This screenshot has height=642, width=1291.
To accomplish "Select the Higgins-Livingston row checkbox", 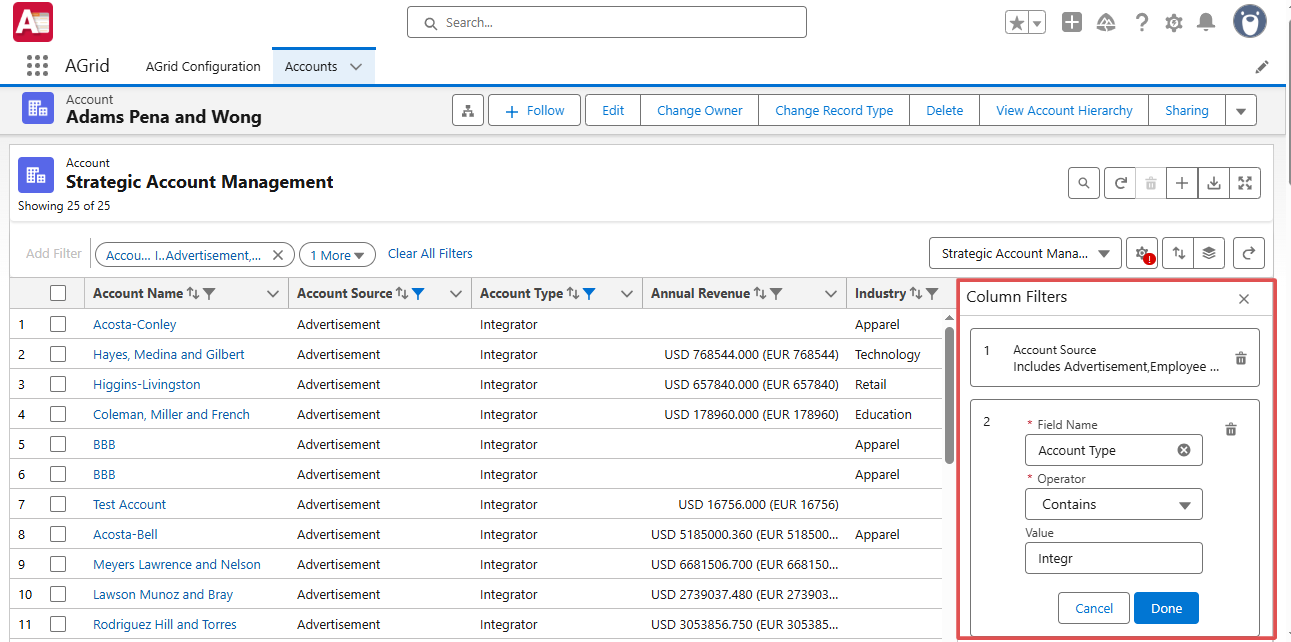I will pos(58,384).
